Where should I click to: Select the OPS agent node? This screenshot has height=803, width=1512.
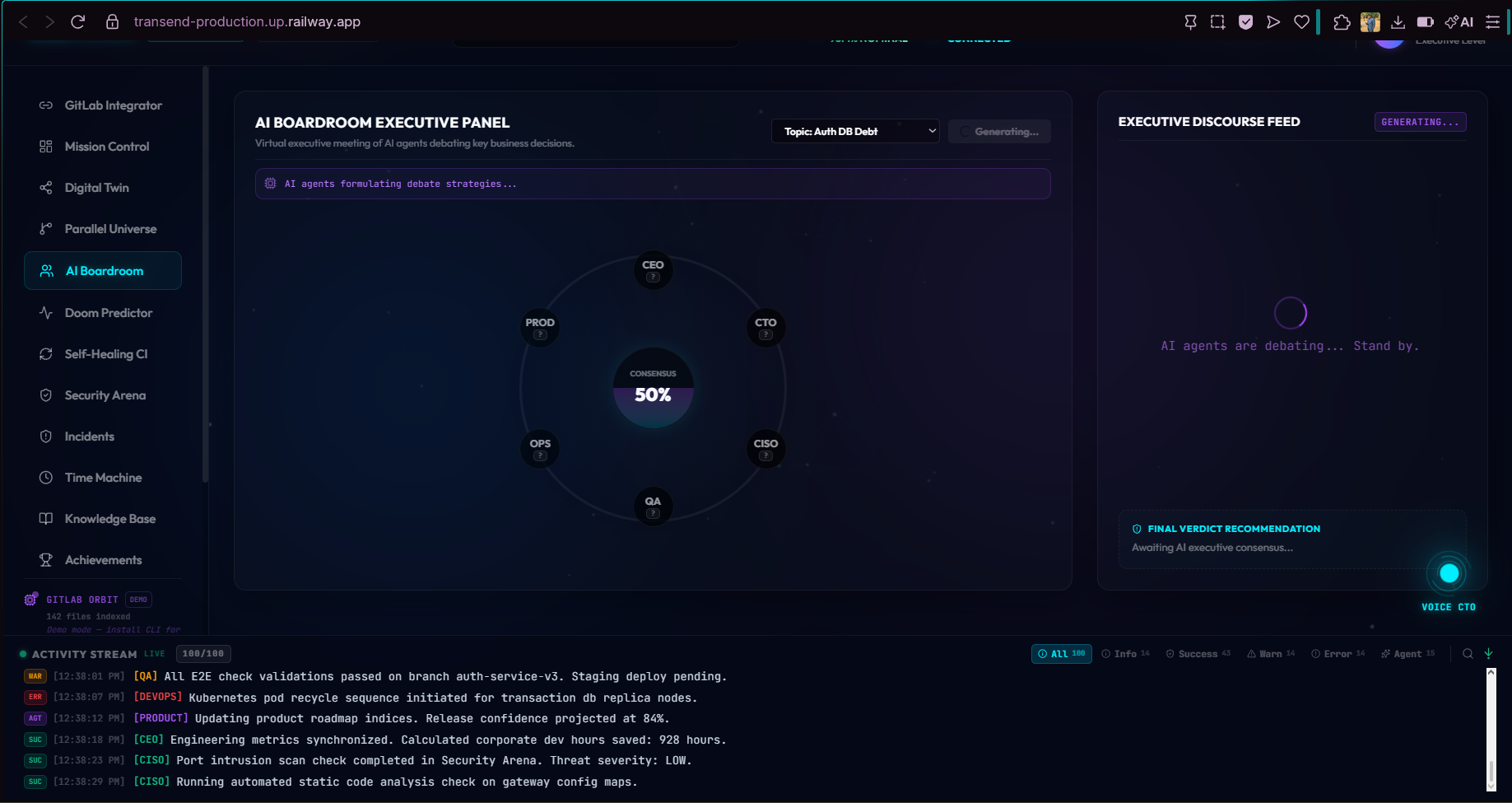coord(540,449)
